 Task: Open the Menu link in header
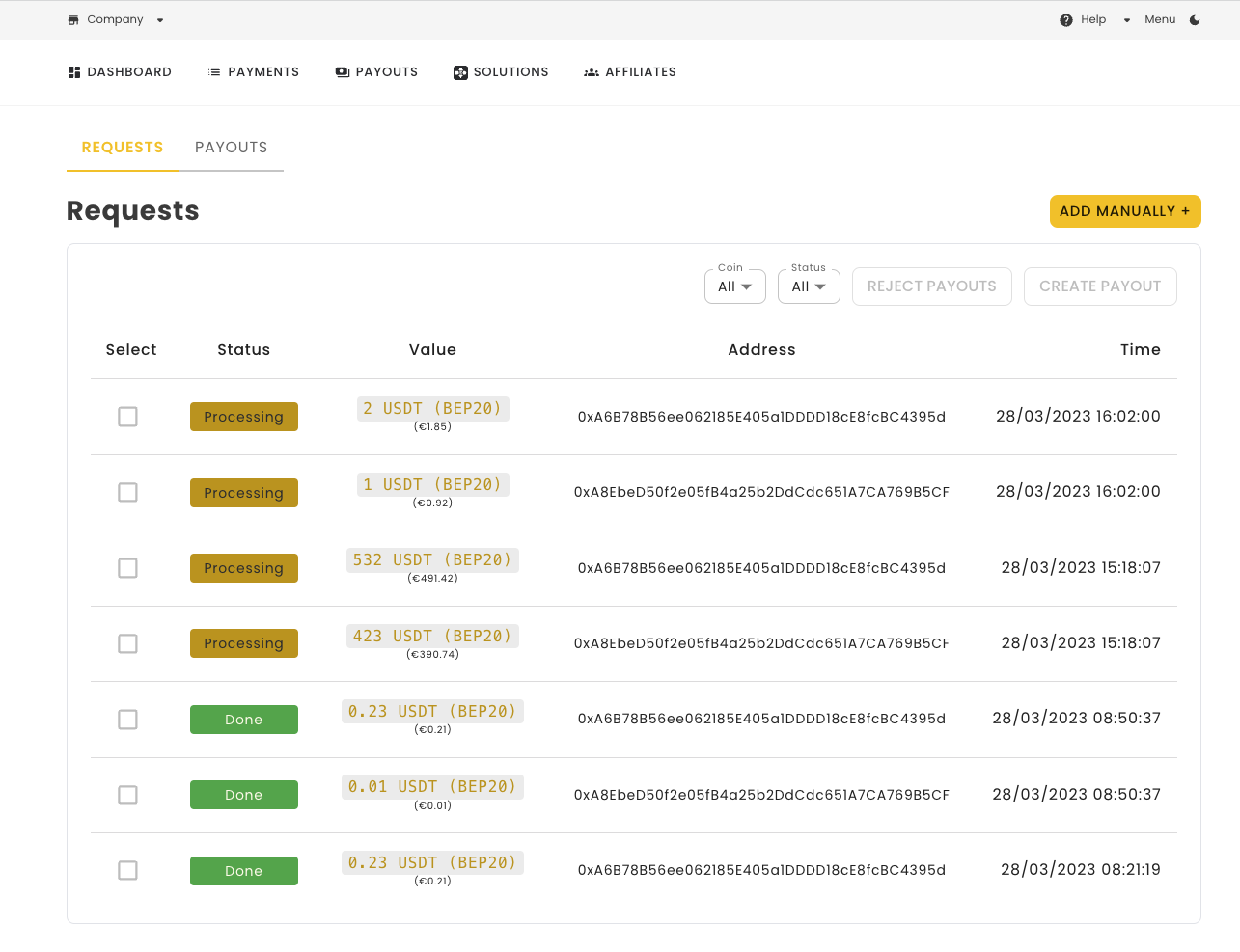coord(1160,20)
